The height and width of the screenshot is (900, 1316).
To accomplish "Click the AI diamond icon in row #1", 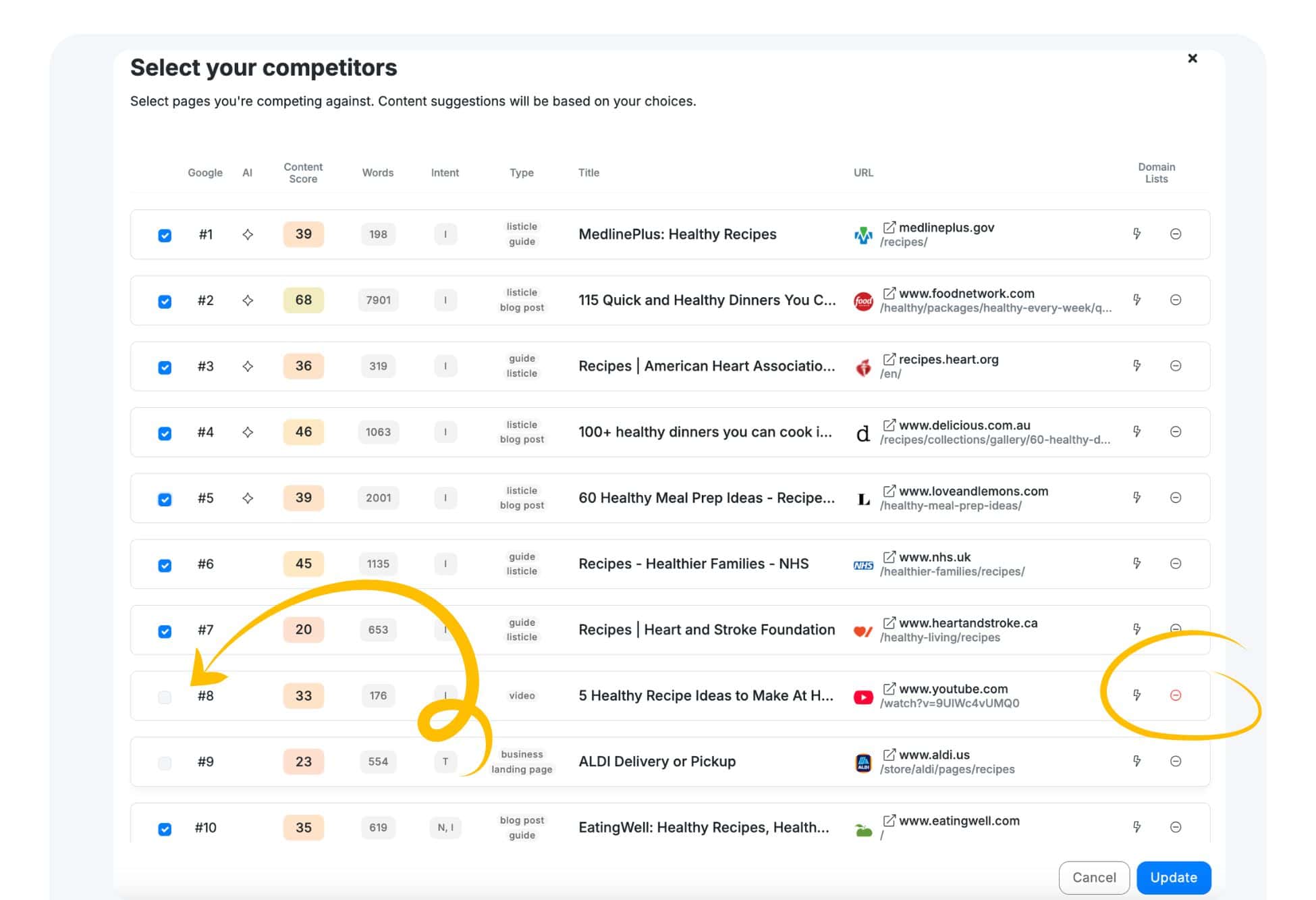I will tap(248, 234).
